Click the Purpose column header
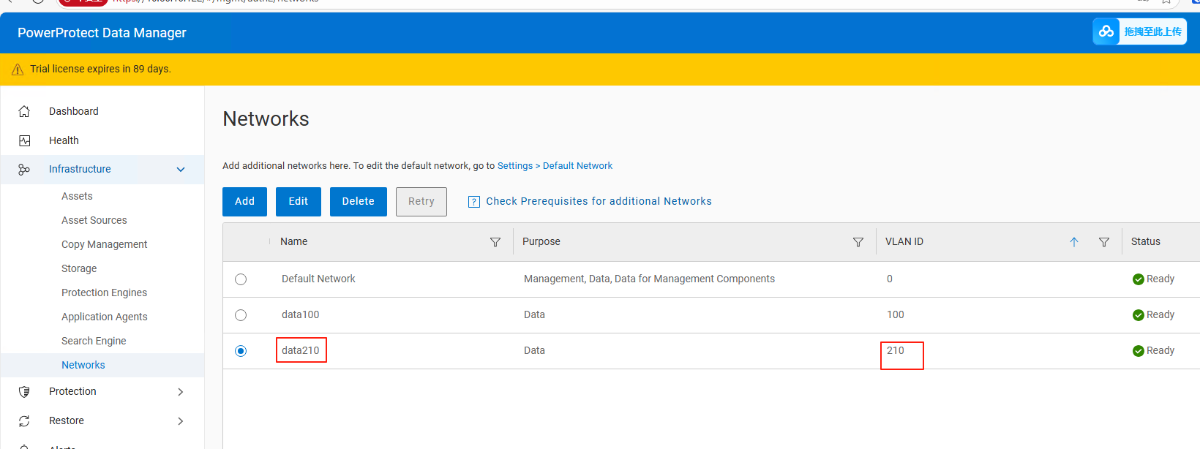This screenshot has width=1200, height=449. 541,242
